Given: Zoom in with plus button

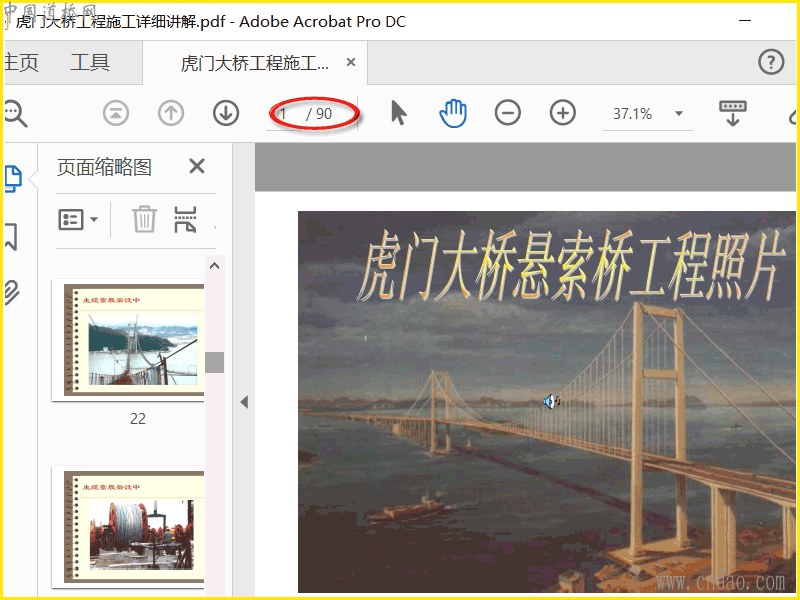Looking at the screenshot, I should [563, 113].
